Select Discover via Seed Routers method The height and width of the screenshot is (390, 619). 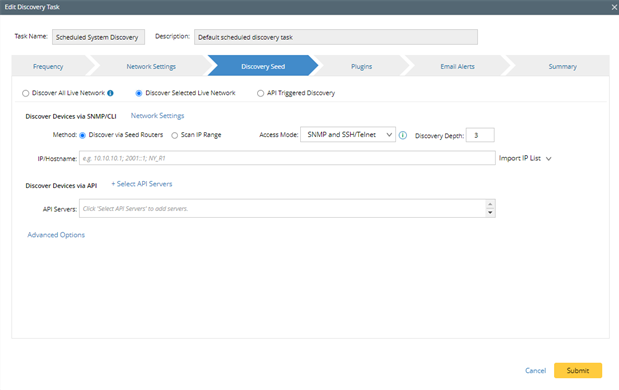pyautogui.click(x=83, y=135)
